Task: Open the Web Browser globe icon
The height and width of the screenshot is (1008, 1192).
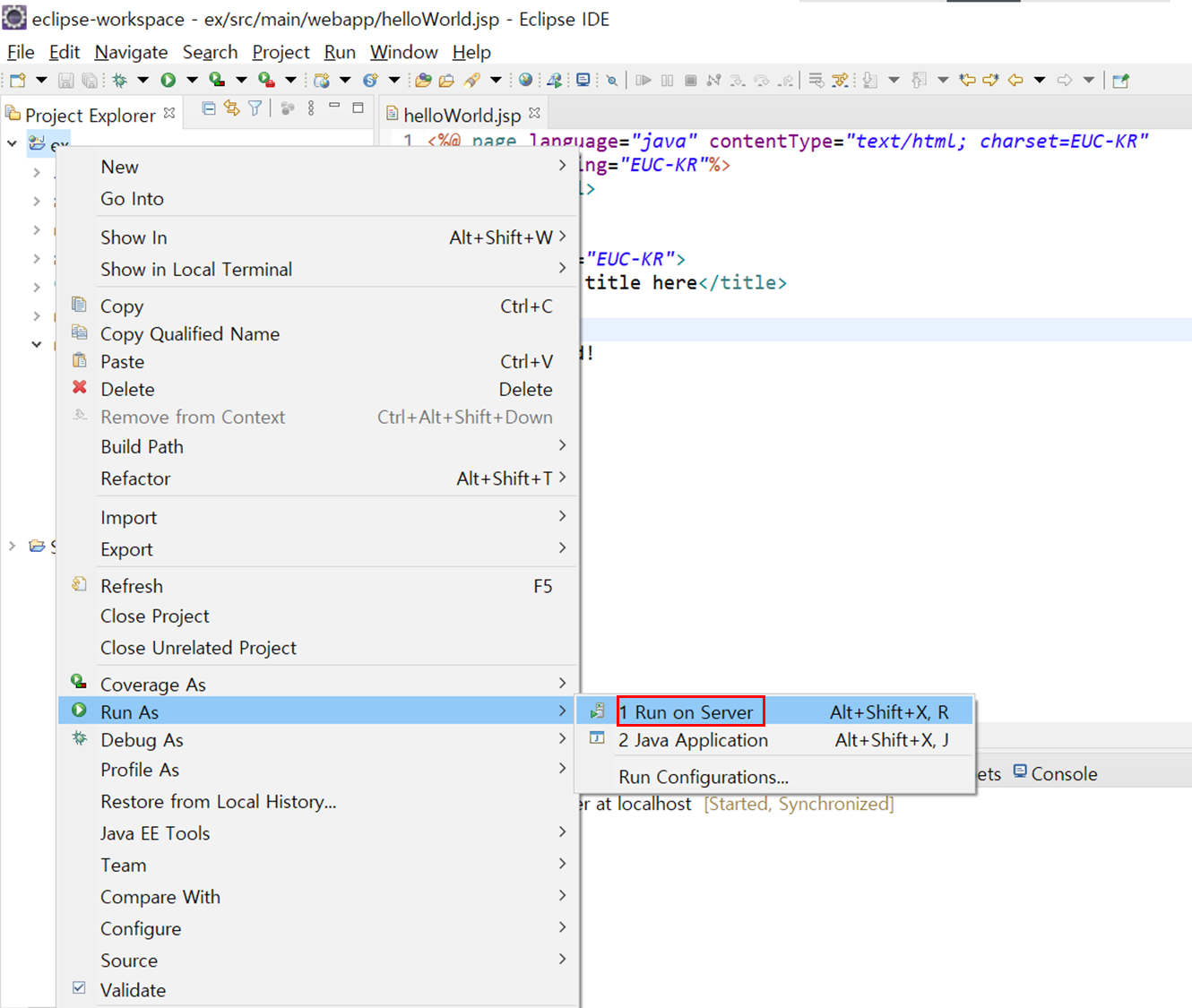Action: click(525, 80)
